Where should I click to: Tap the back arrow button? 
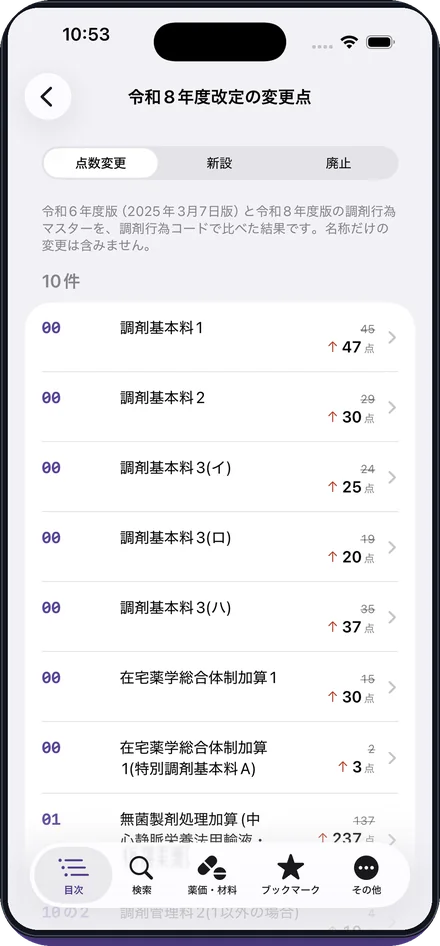tap(48, 97)
